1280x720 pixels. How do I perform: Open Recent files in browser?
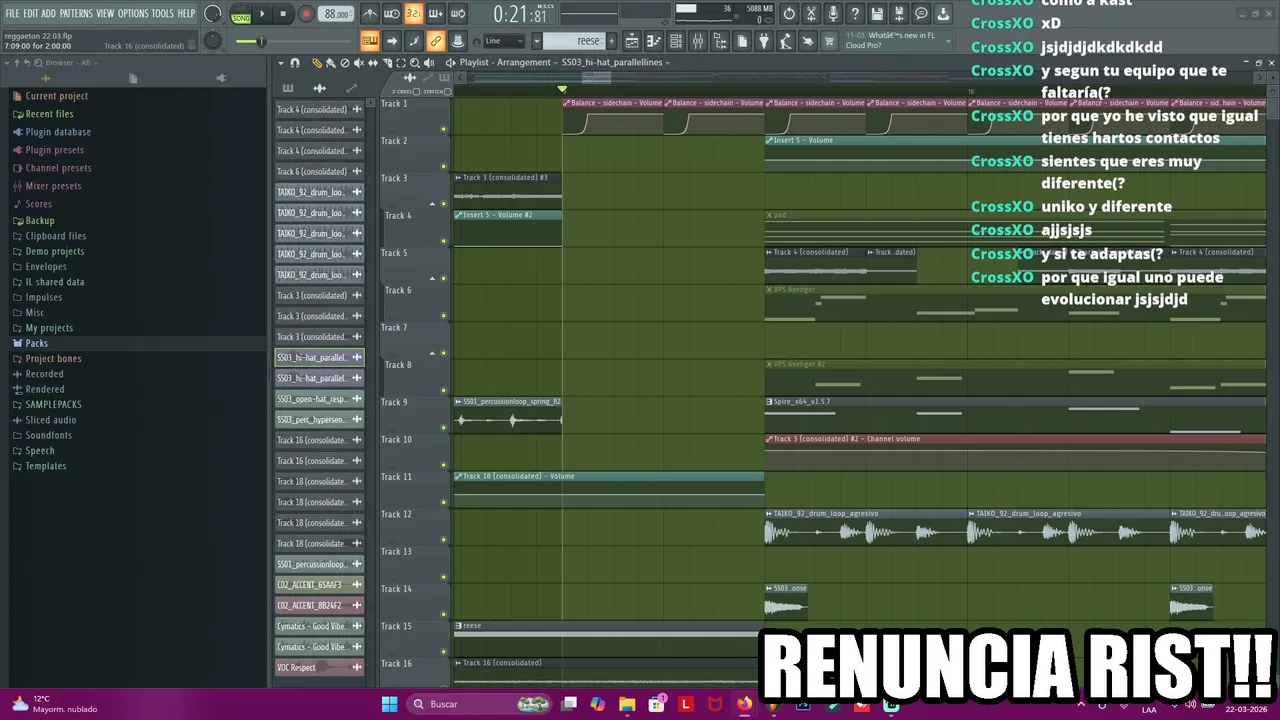[49, 114]
